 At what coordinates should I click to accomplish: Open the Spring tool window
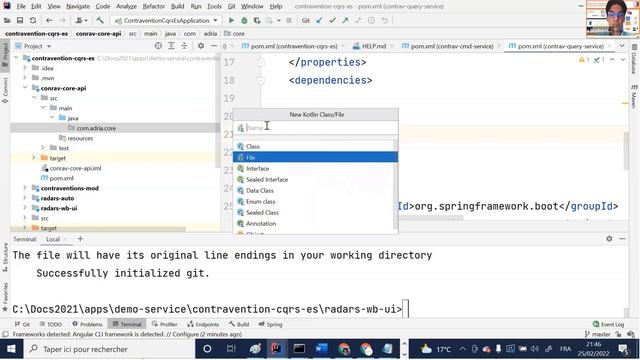[x=271, y=324]
